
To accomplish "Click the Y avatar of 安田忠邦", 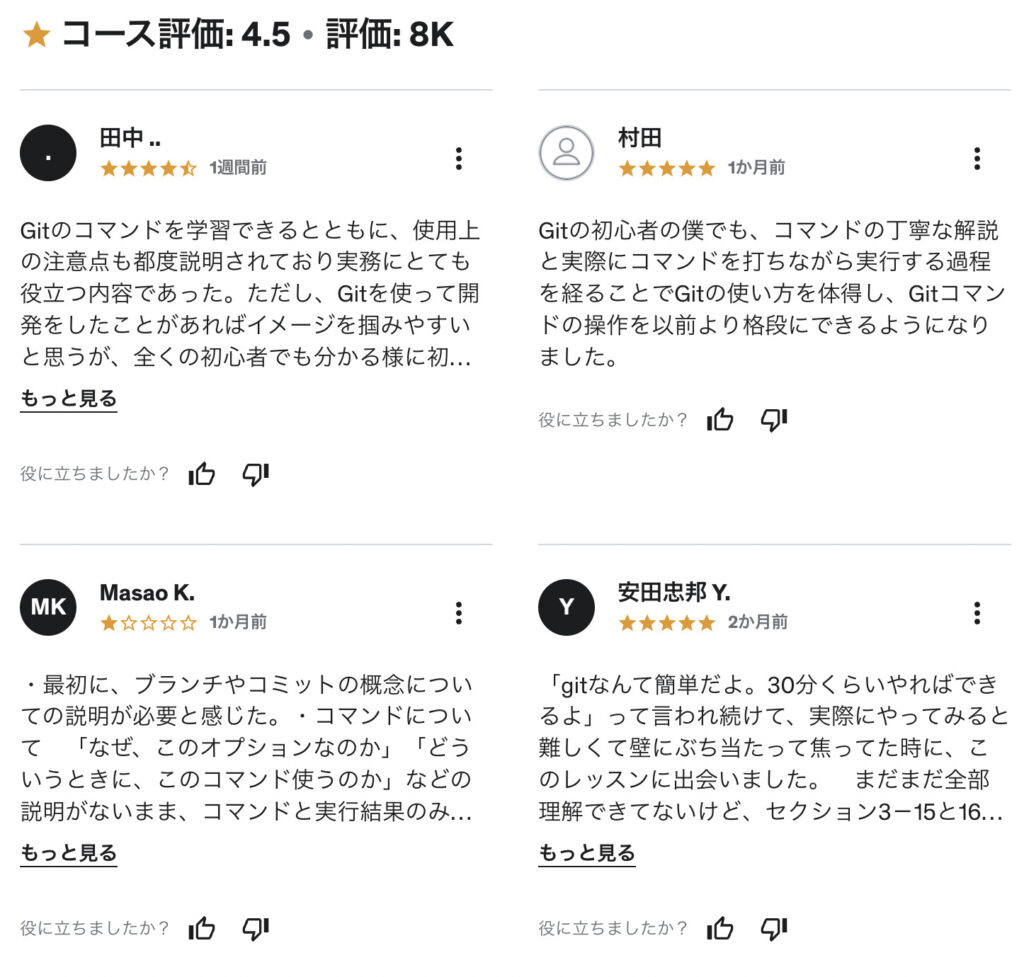I will click(566, 607).
